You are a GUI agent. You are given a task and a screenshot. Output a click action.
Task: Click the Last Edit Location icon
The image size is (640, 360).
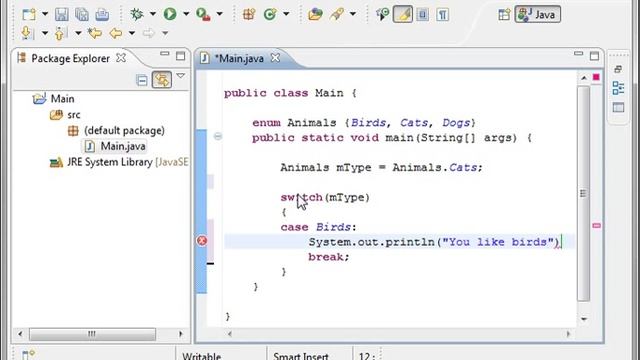pos(95,33)
